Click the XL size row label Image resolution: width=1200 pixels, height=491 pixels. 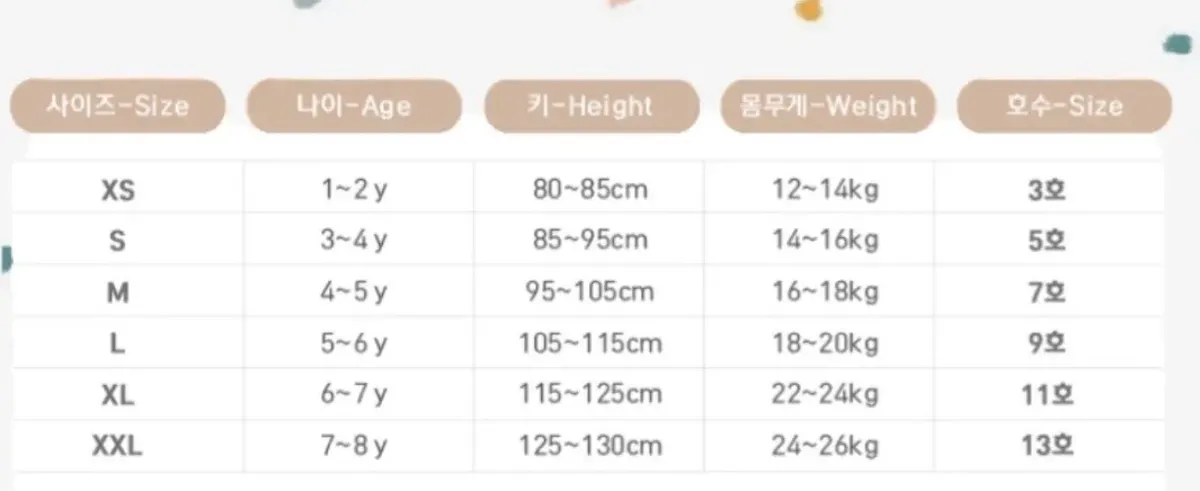tap(118, 395)
